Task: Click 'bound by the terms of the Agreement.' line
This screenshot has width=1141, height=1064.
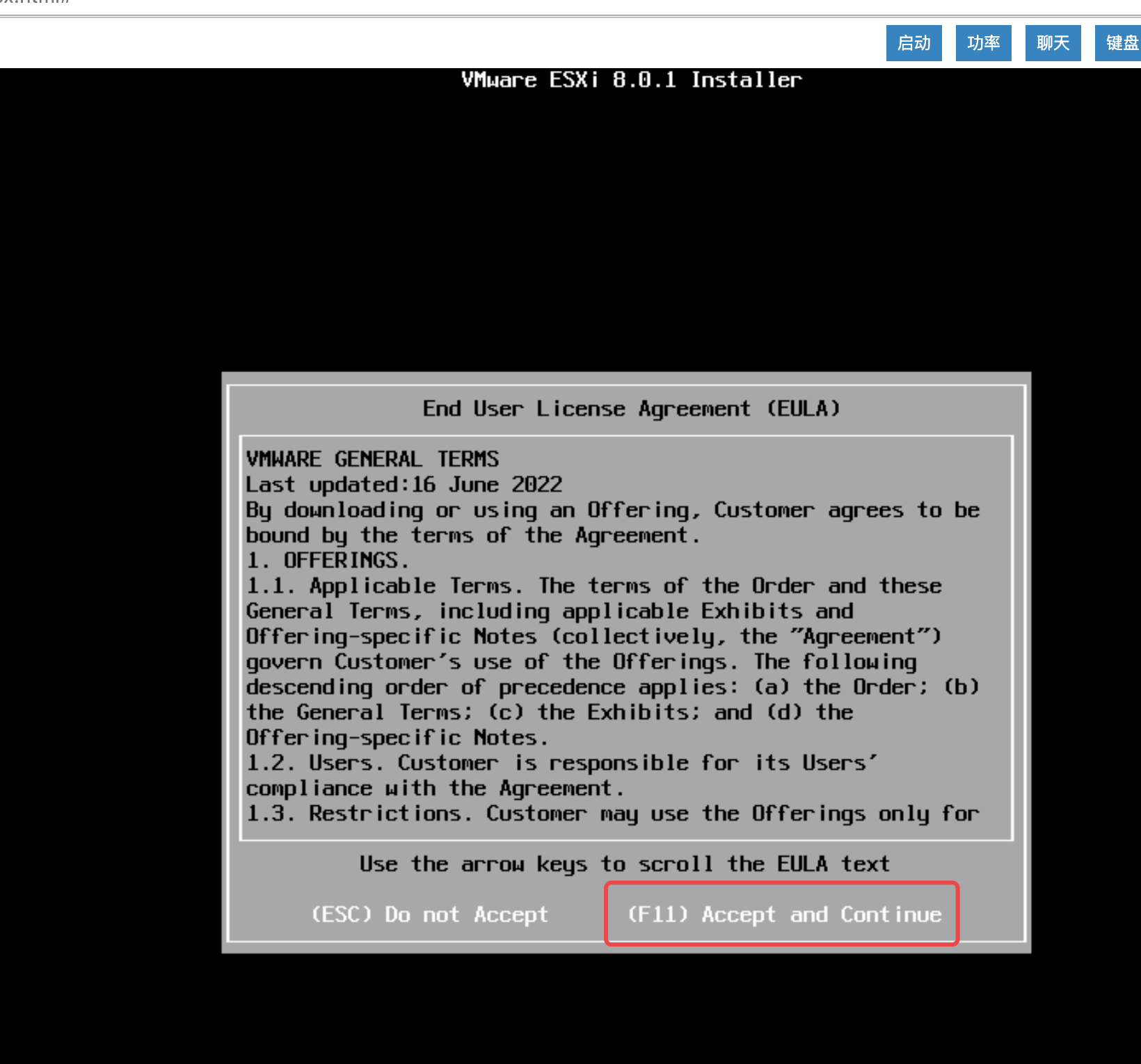Action: click(473, 535)
